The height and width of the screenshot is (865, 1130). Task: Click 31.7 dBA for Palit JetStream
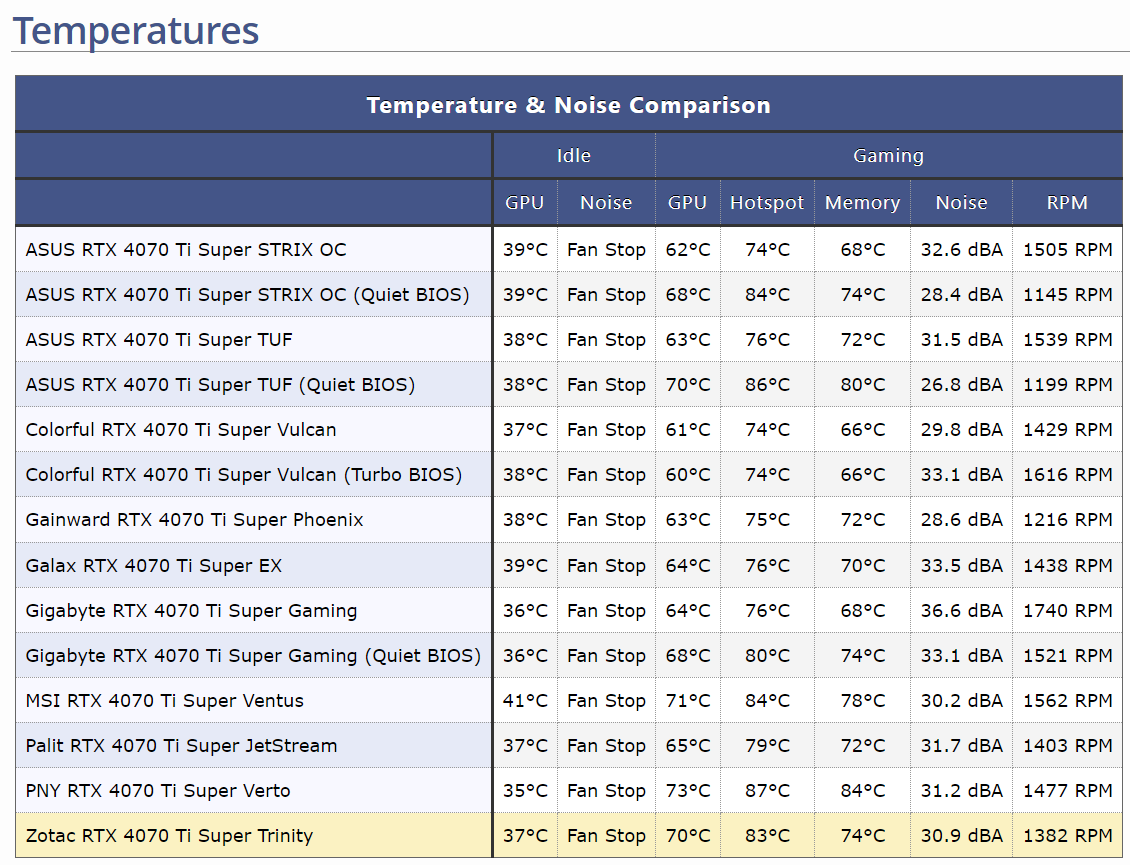point(961,745)
